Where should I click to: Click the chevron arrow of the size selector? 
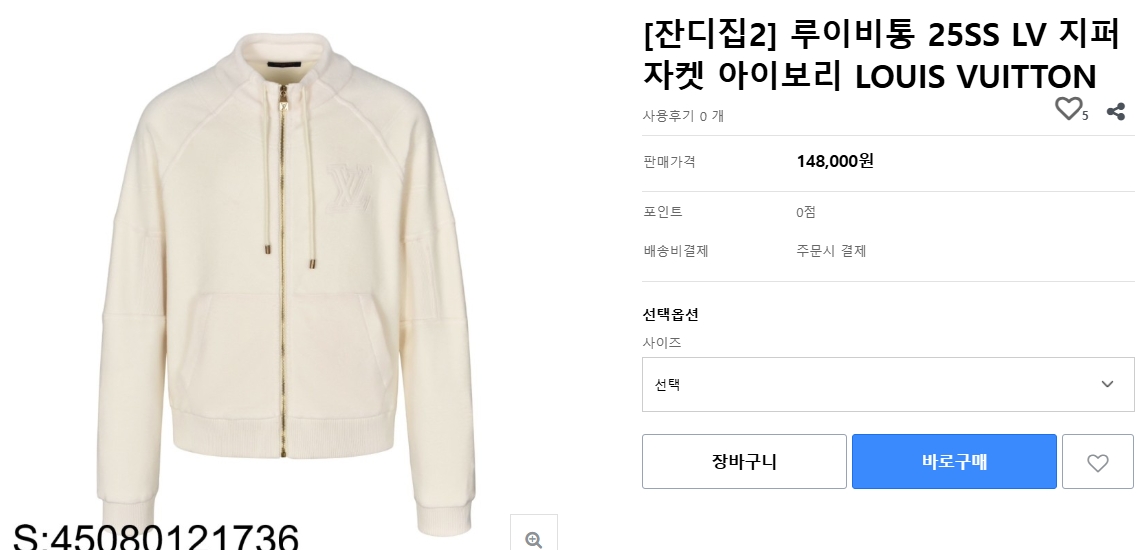pos(1107,384)
